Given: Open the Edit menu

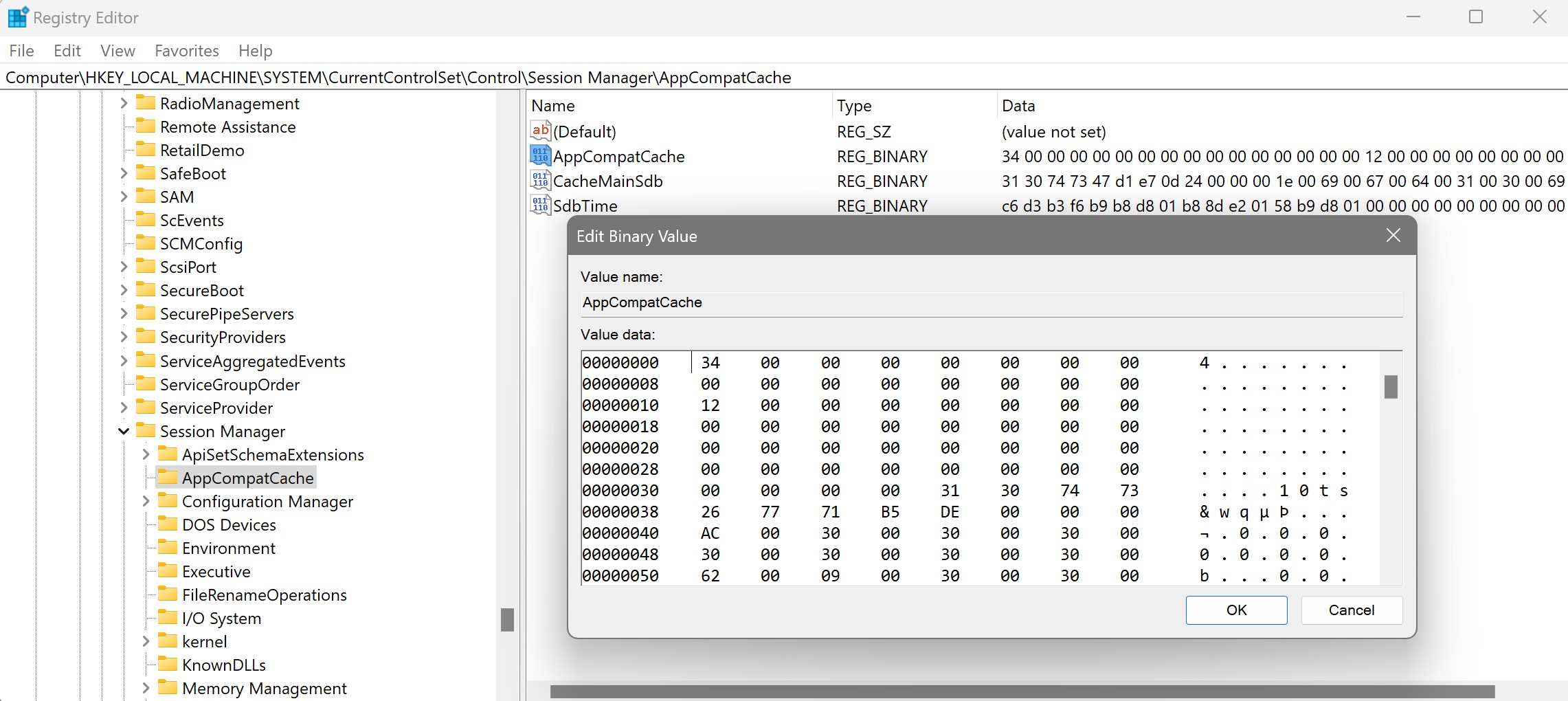Looking at the screenshot, I should (x=67, y=51).
